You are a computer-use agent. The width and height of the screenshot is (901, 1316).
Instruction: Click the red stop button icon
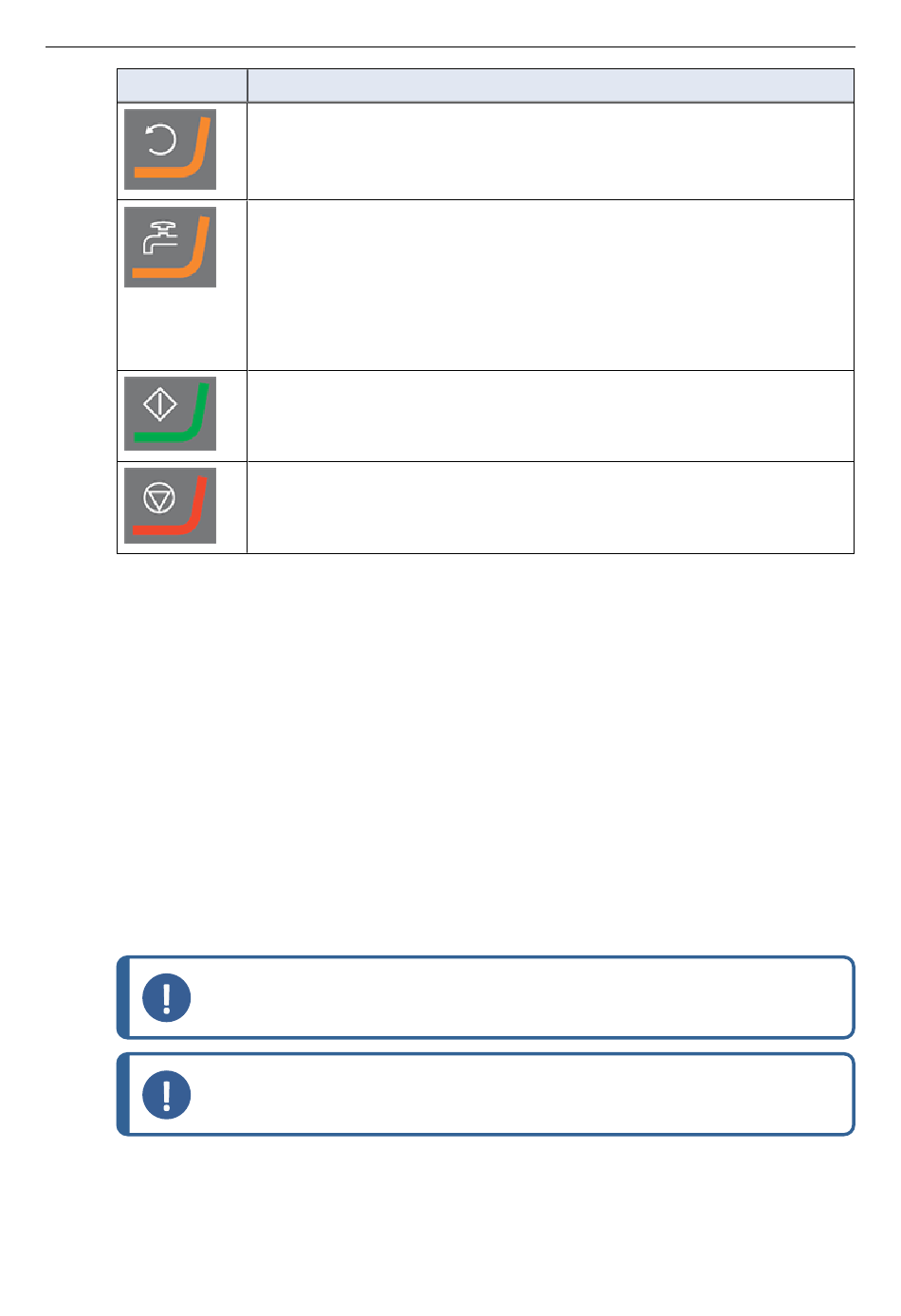[170, 505]
